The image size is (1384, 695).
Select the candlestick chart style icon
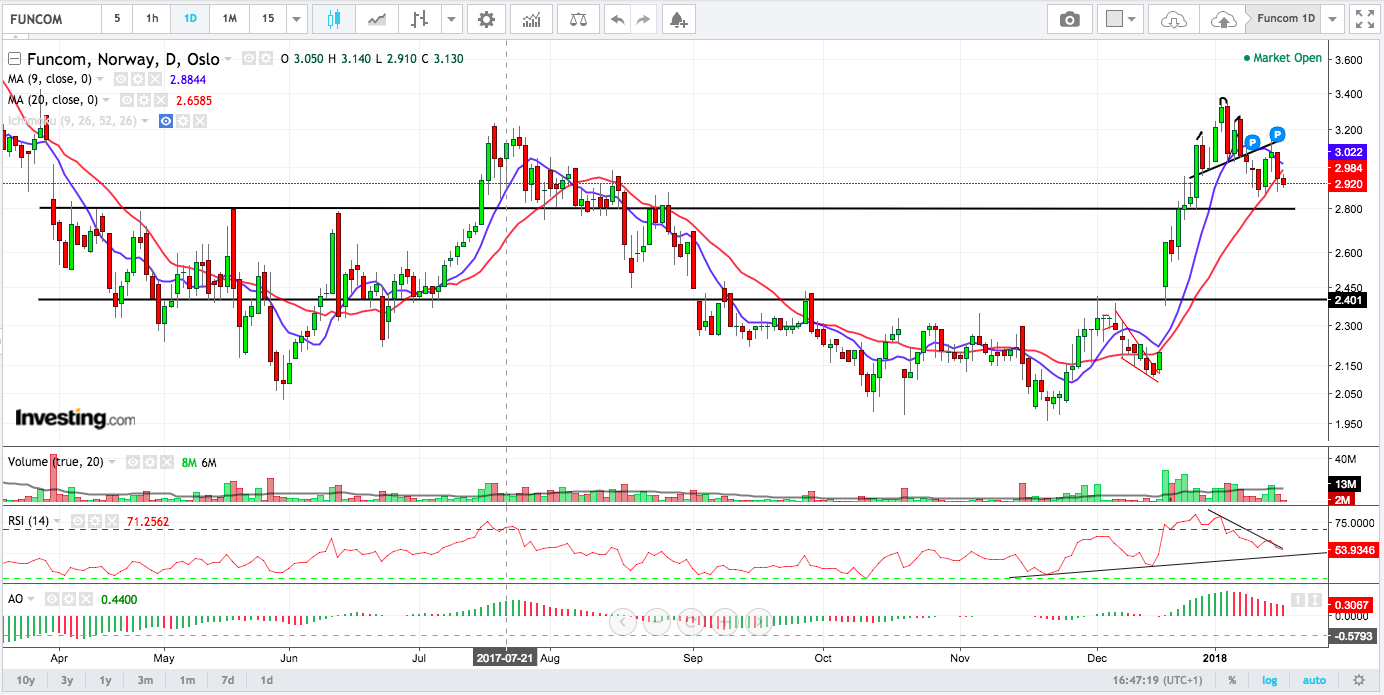tap(333, 19)
